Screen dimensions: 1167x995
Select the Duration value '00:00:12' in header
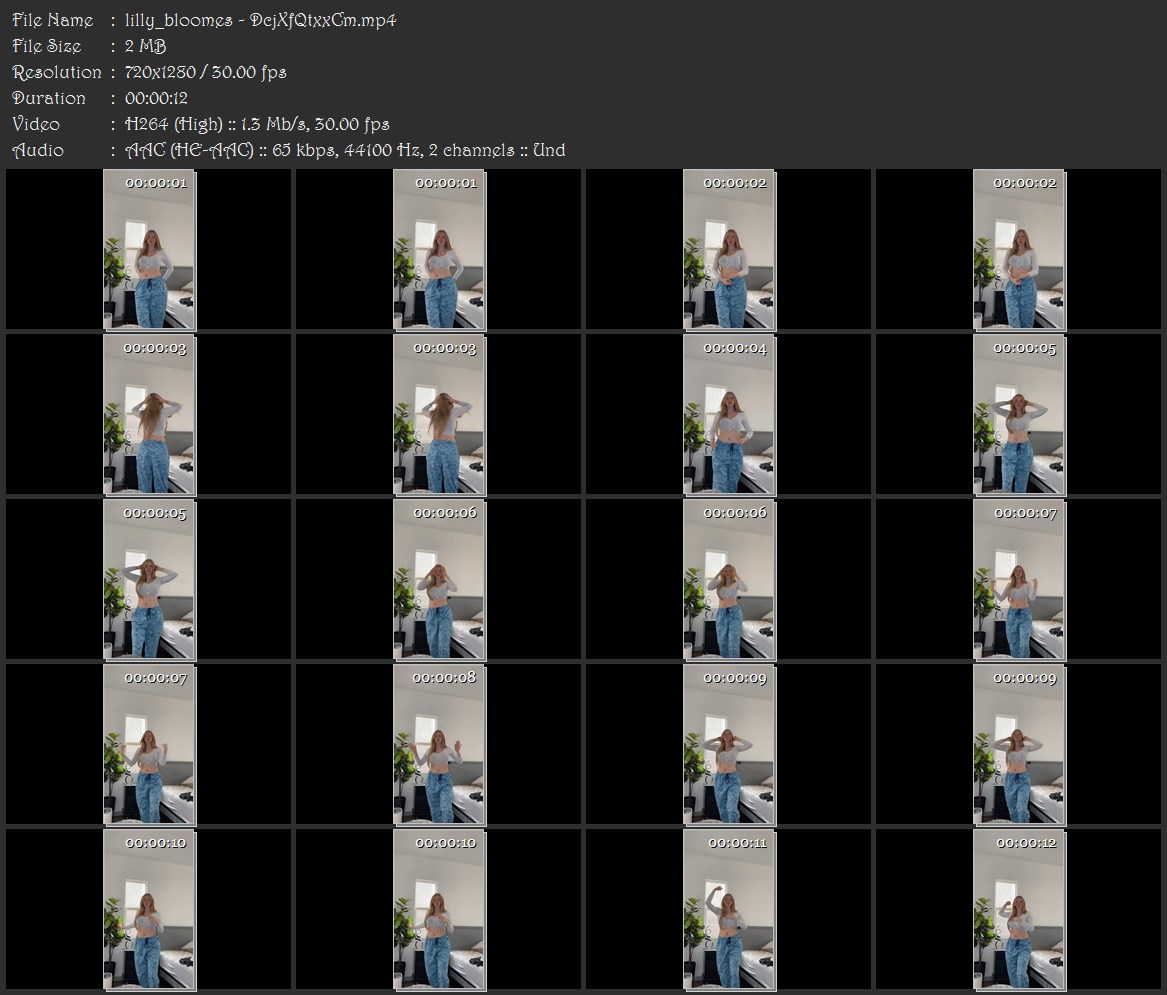pyautogui.click(x=156, y=98)
